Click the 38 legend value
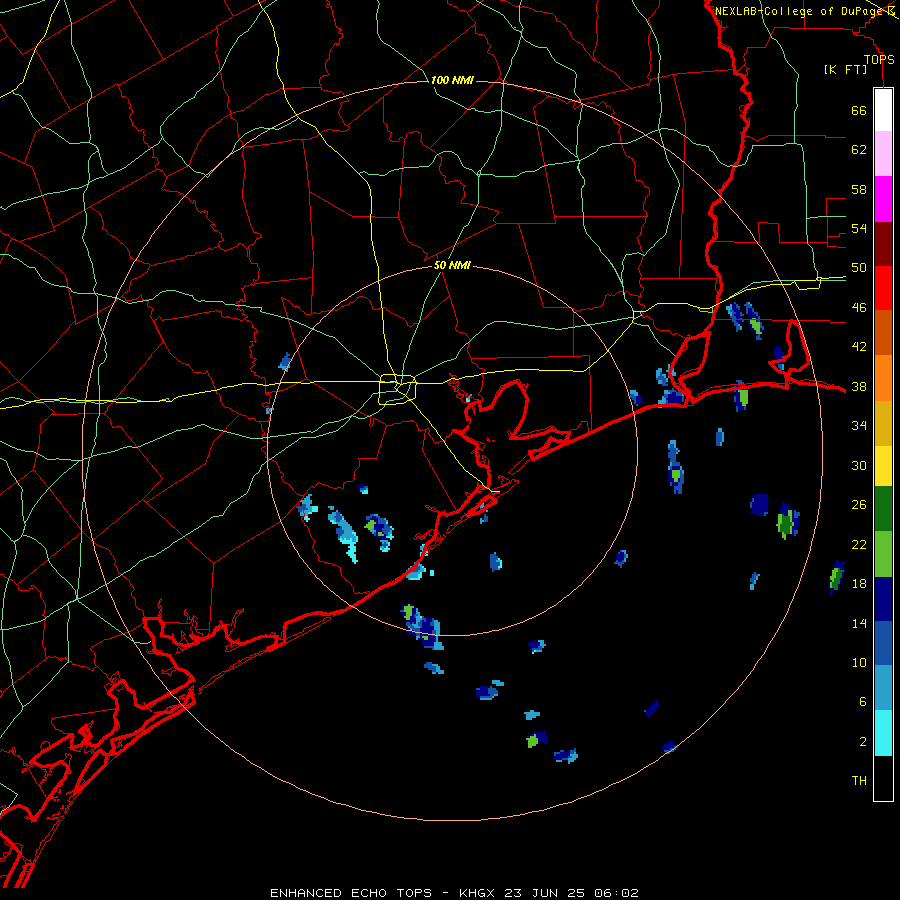 tap(859, 386)
